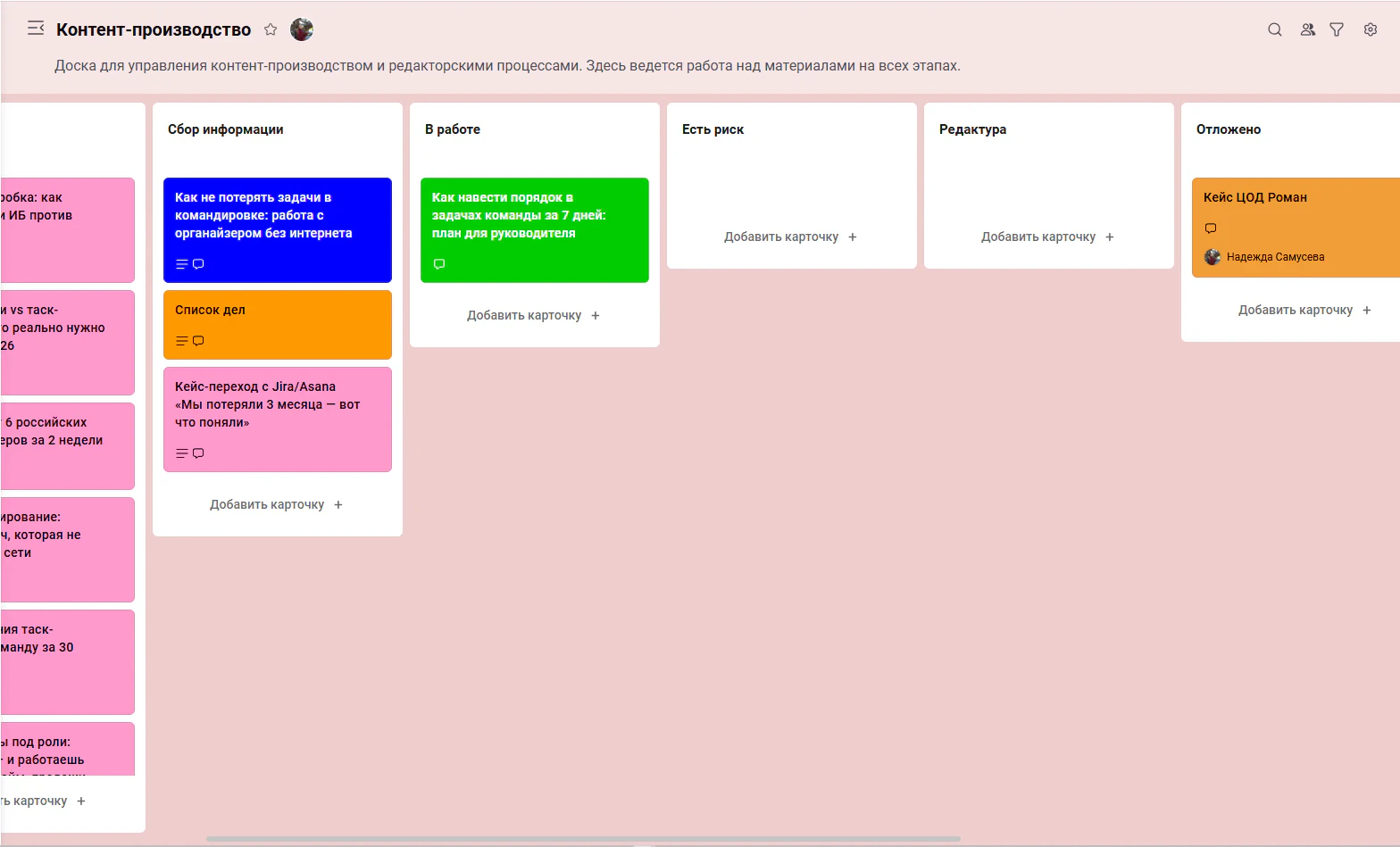Select the В работе column title
The width and height of the screenshot is (1400, 847).
point(453,129)
